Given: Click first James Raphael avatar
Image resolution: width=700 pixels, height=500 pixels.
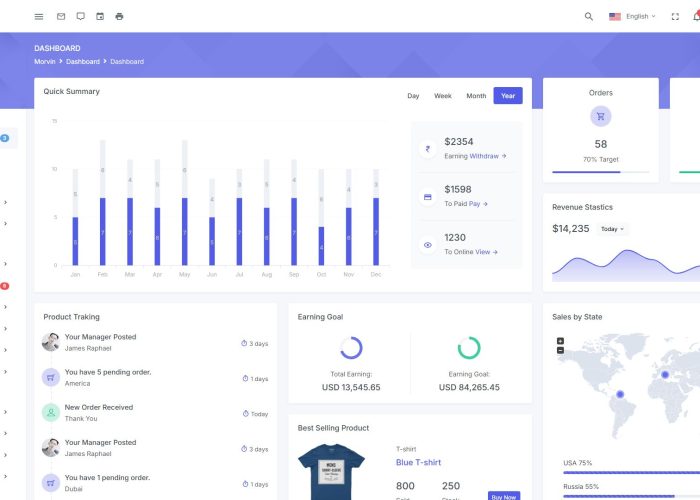Looking at the screenshot, I should [x=50, y=342].
